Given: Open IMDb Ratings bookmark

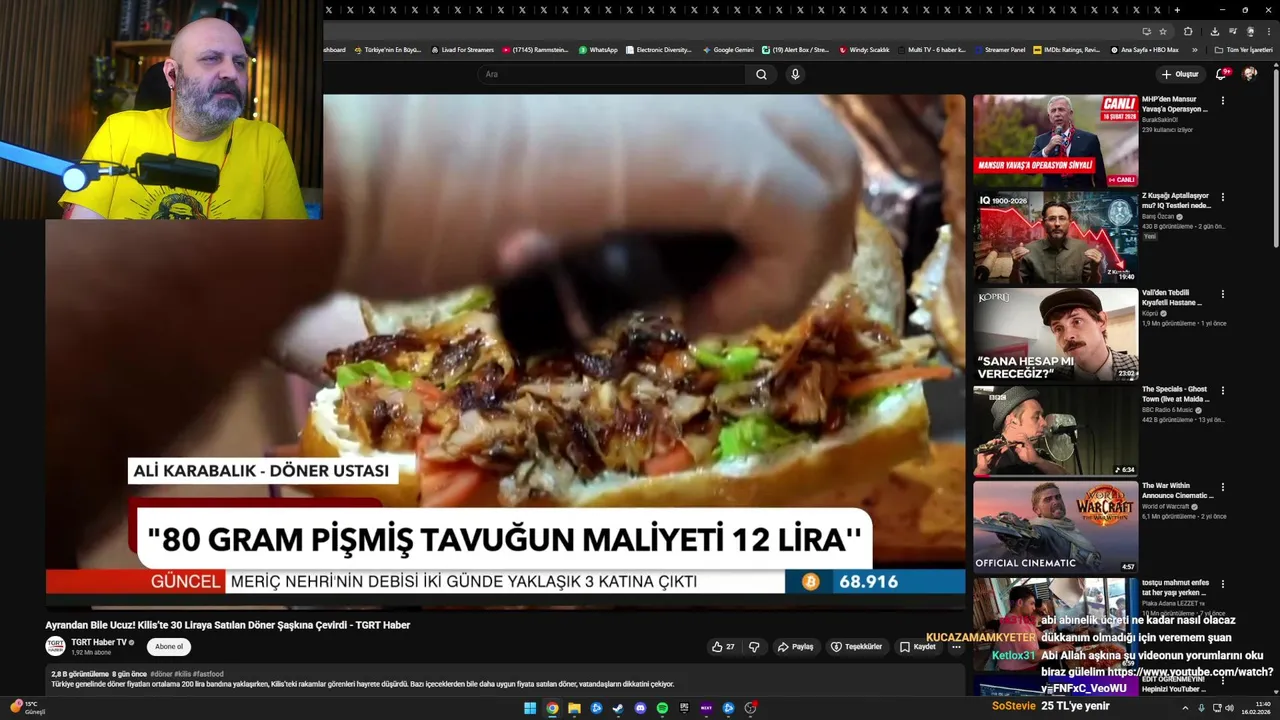Looking at the screenshot, I should [x=1066, y=49].
